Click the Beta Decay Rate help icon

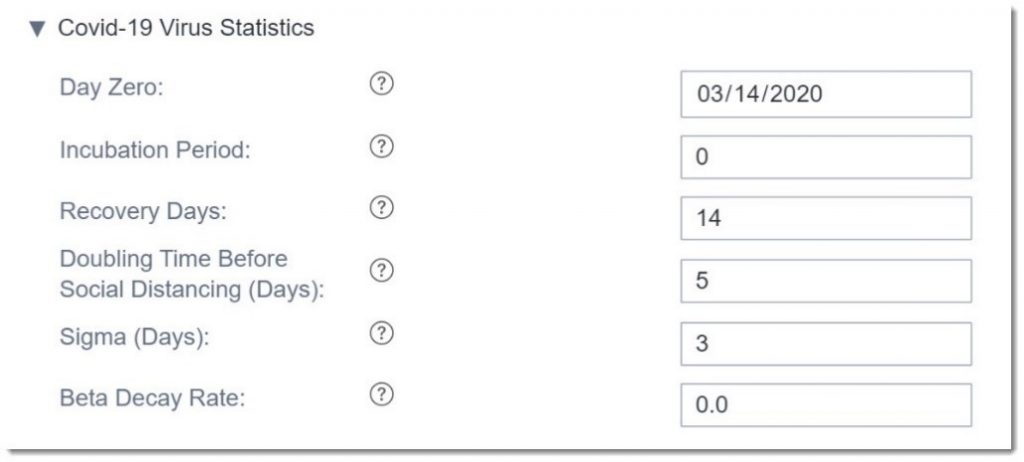coord(381,394)
